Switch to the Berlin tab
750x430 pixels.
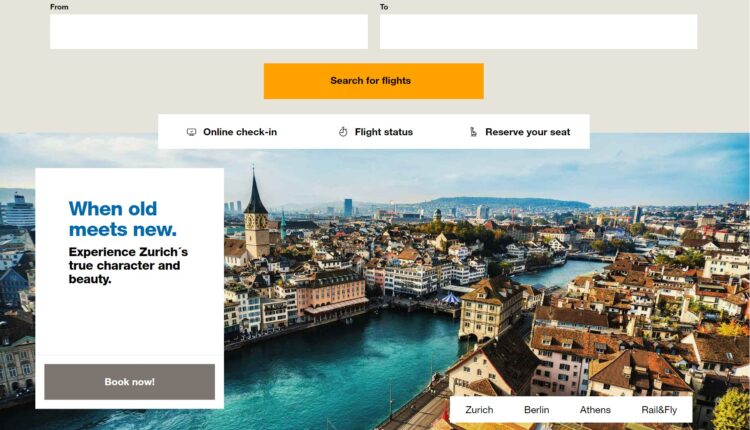point(537,410)
